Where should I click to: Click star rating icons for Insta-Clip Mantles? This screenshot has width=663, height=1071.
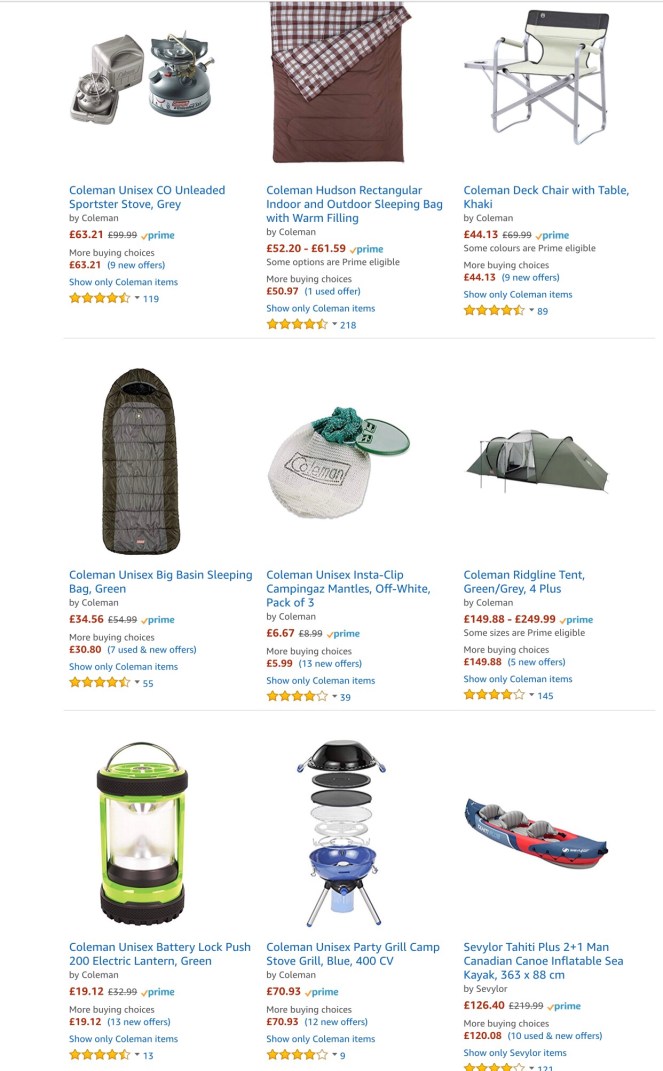(x=296, y=697)
